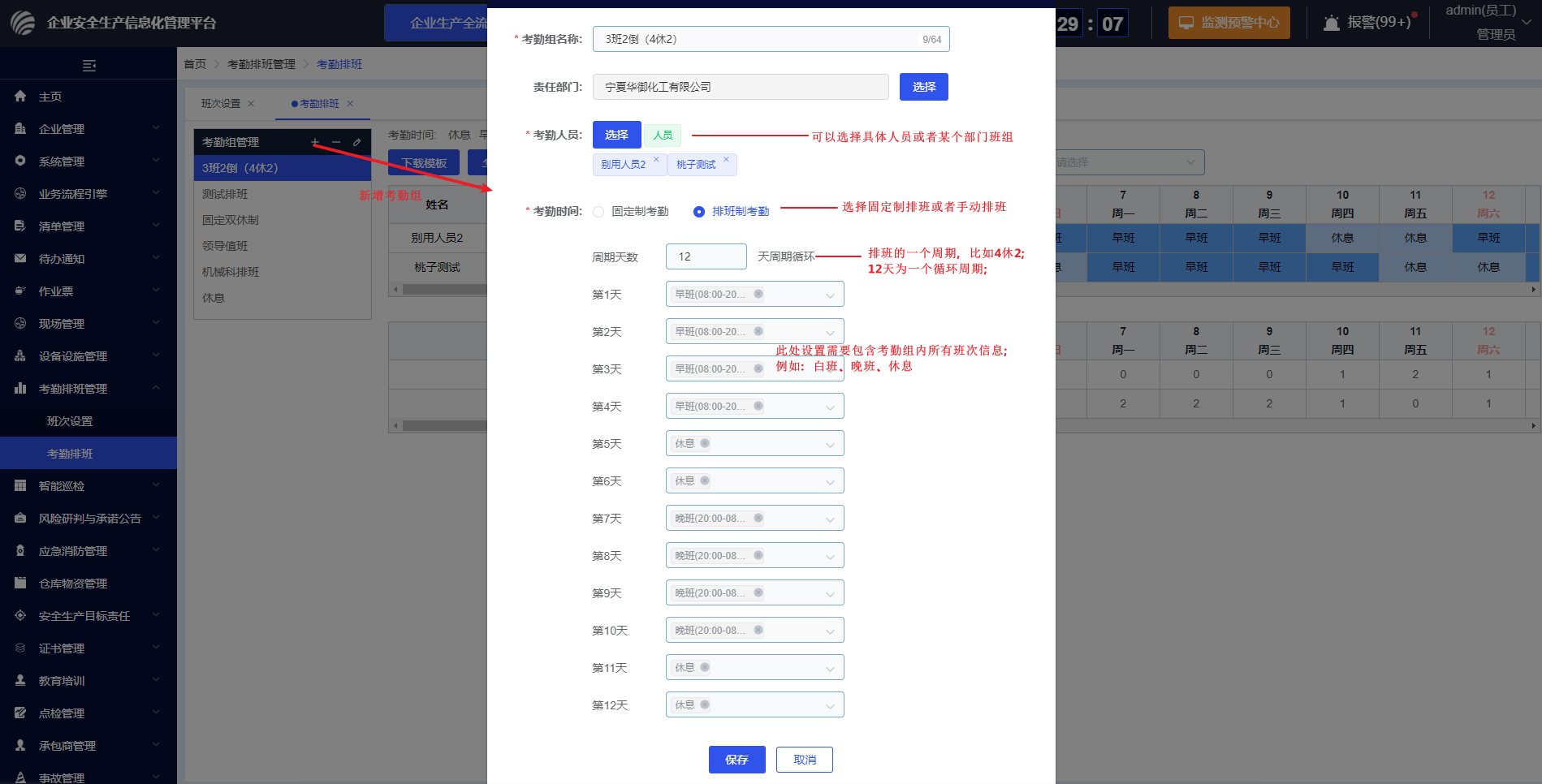The width and height of the screenshot is (1542, 784).
Task: Clear the 第5天 休息 selection
Action: (705, 443)
